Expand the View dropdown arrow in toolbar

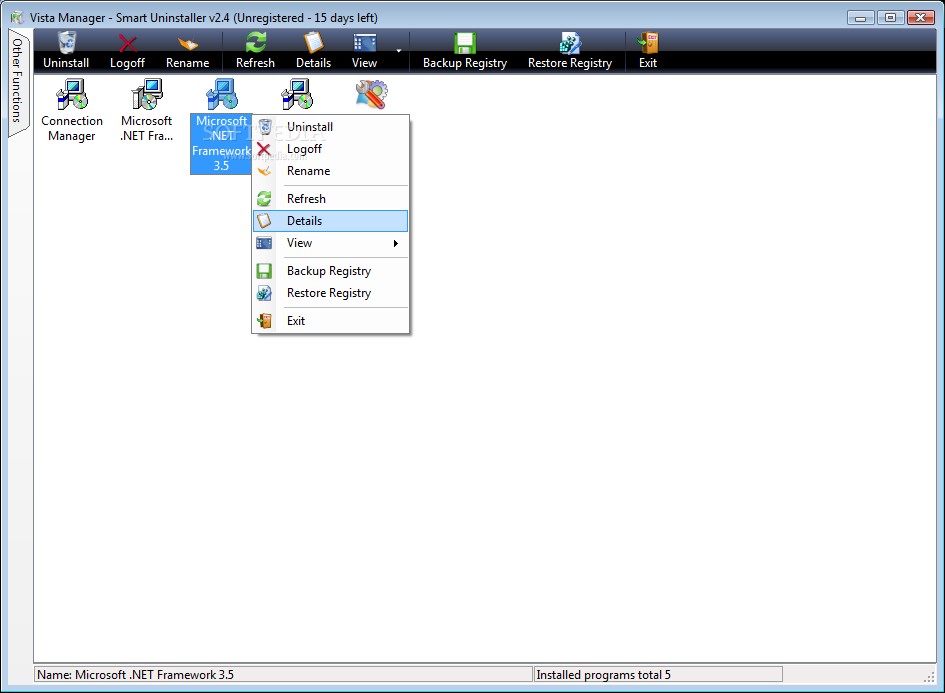click(x=398, y=51)
